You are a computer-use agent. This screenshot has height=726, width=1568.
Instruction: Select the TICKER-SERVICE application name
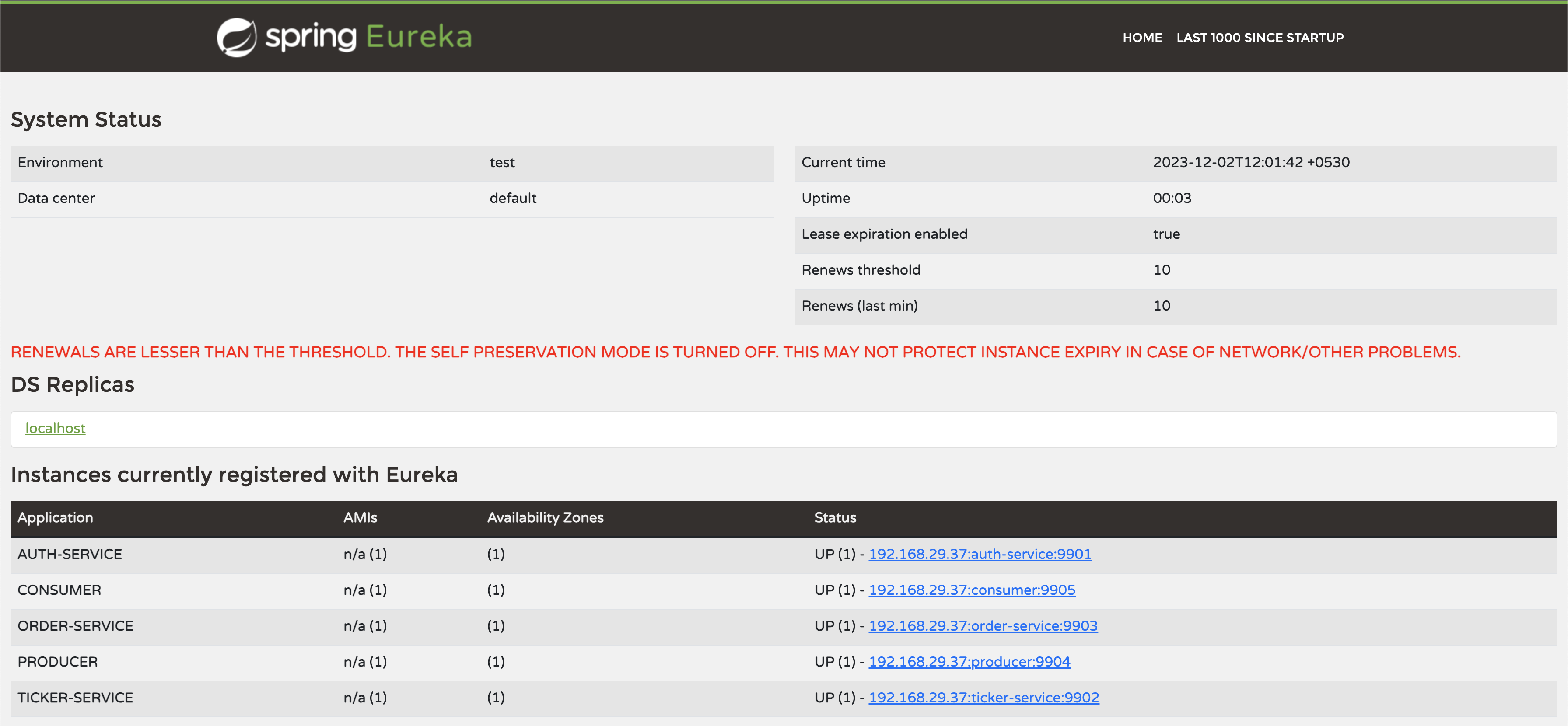75,698
